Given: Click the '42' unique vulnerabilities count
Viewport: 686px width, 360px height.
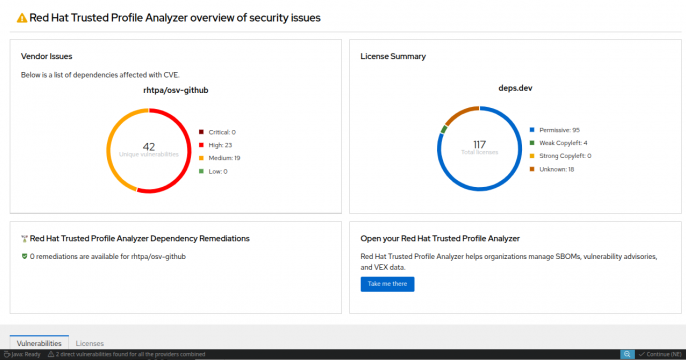Looking at the screenshot, I should point(149,147).
